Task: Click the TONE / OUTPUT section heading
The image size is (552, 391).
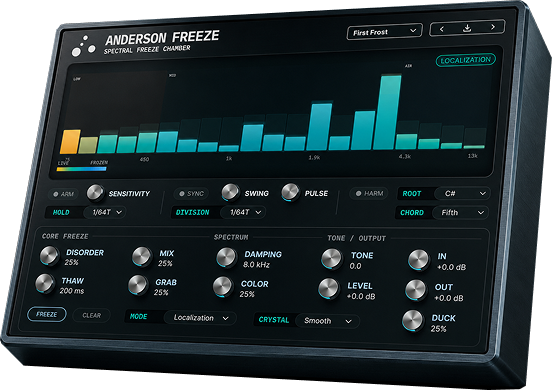Action: pyautogui.click(x=357, y=238)
